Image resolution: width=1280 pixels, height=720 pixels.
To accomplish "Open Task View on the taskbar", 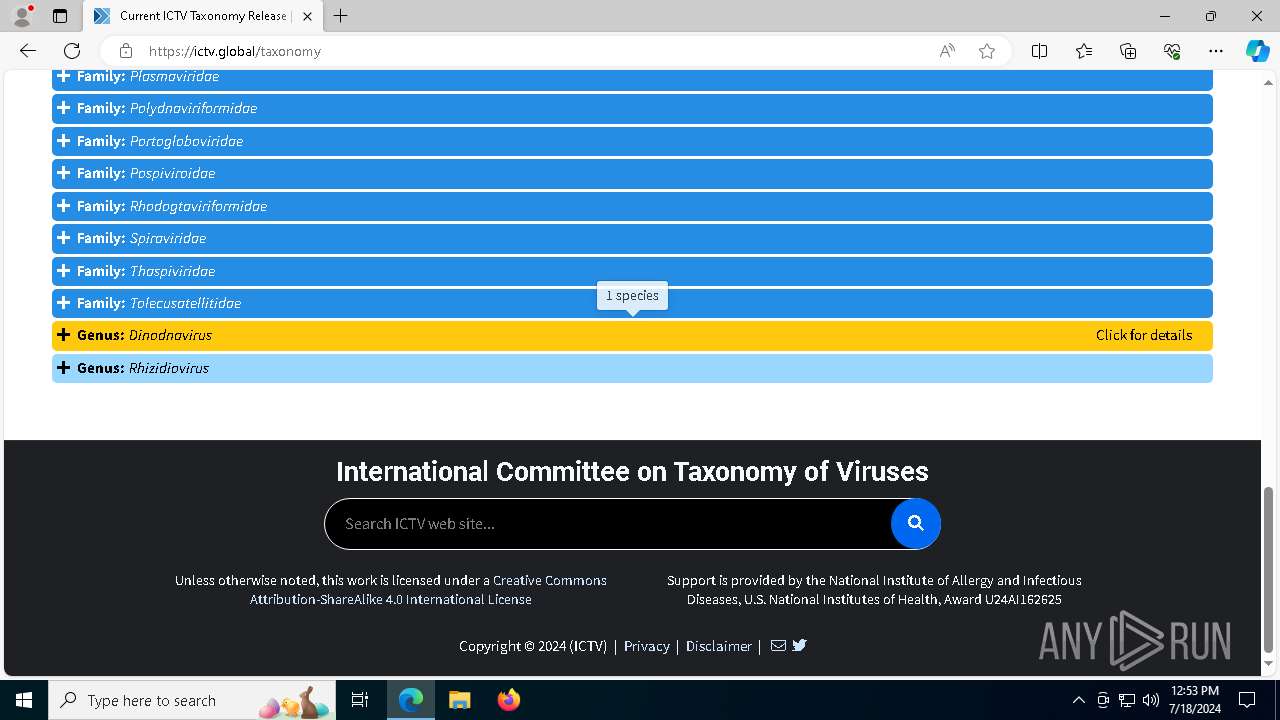I will tap(360, 700).
